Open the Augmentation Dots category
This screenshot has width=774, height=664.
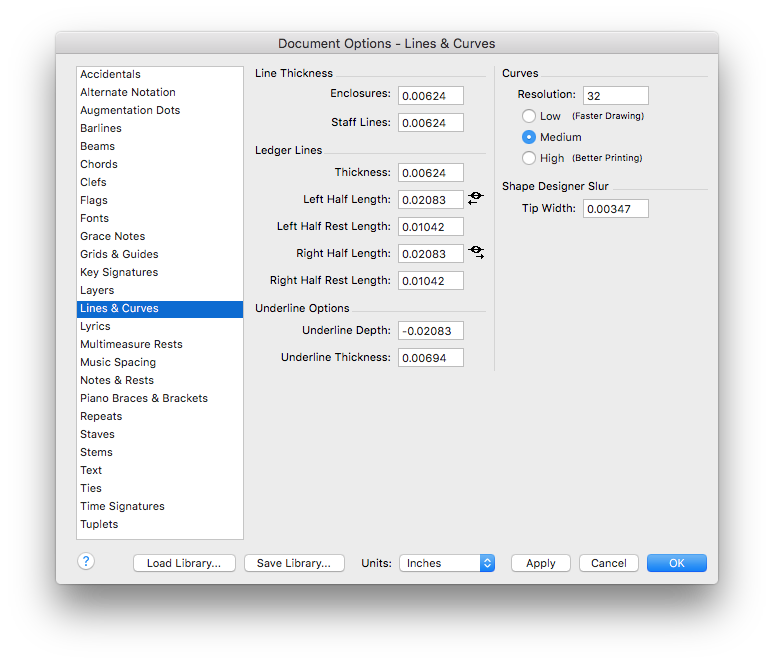pyautogui.click(x=160, y=110)
